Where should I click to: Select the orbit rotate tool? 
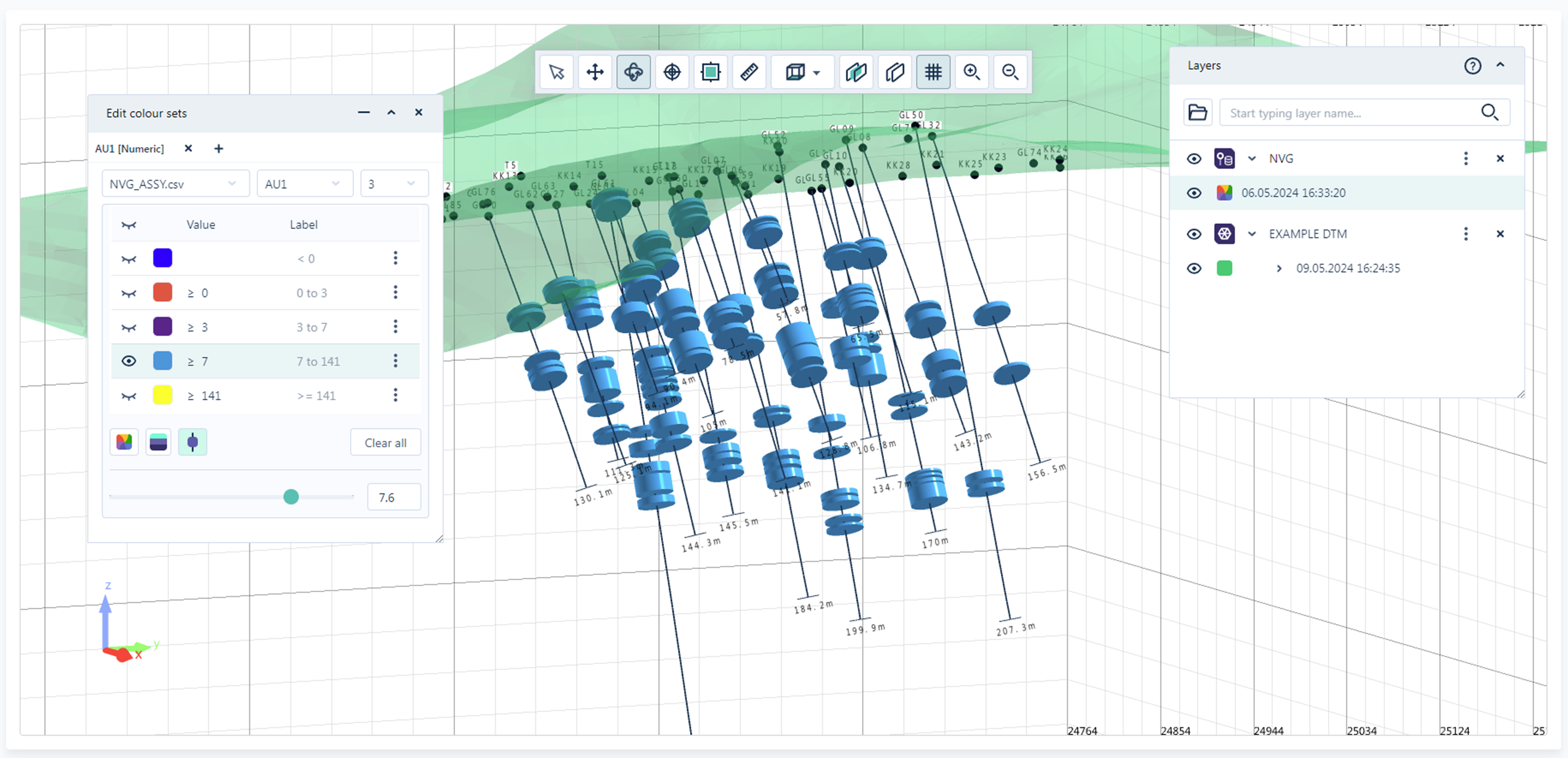point(633,73)
